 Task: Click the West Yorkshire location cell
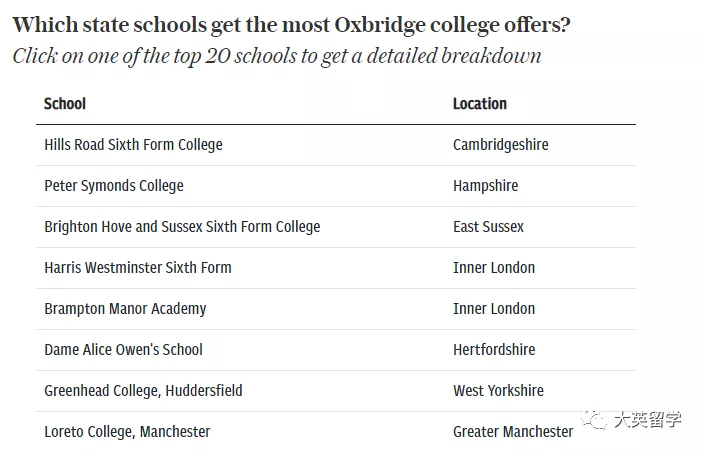pos(496,391)
